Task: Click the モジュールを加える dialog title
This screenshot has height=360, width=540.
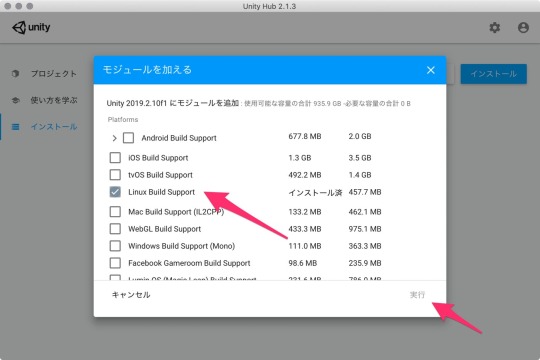Action: pyautogui.click(x=147, y=70)
